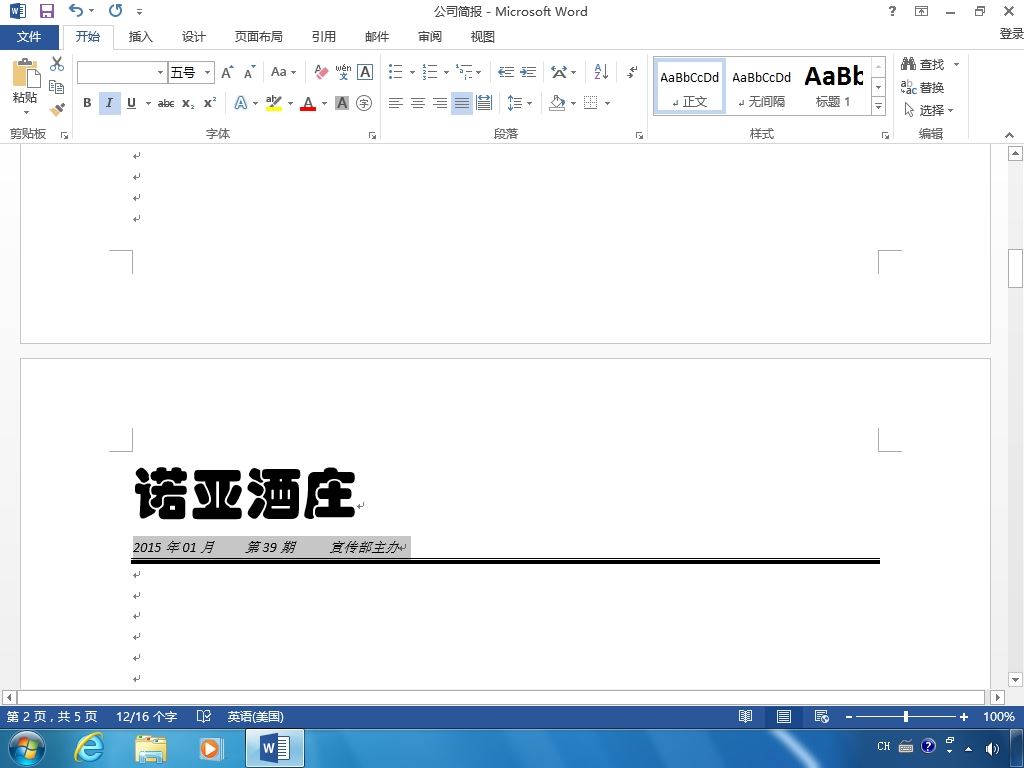Image resolution: width=1024 pixels, height=768 pixels.
Task: Switch to Print Layout view in status bar
Action: (x=784, y=716)
